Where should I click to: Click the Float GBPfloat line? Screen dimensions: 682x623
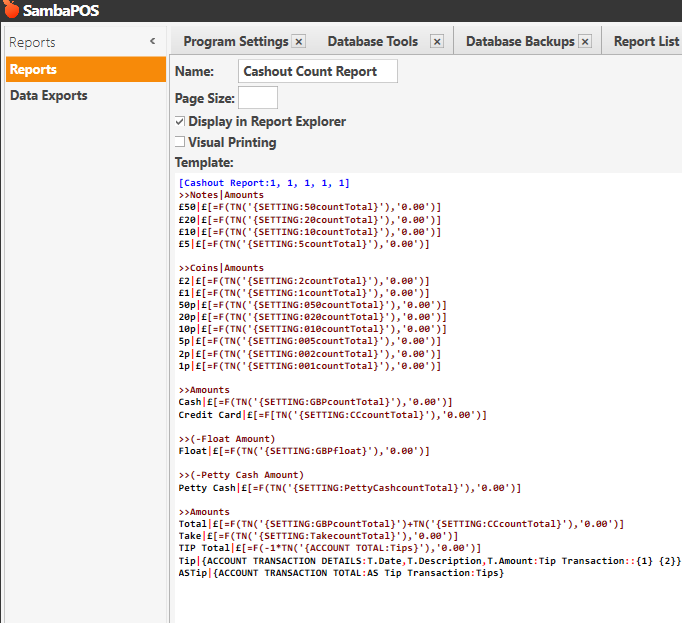point(304,451)
